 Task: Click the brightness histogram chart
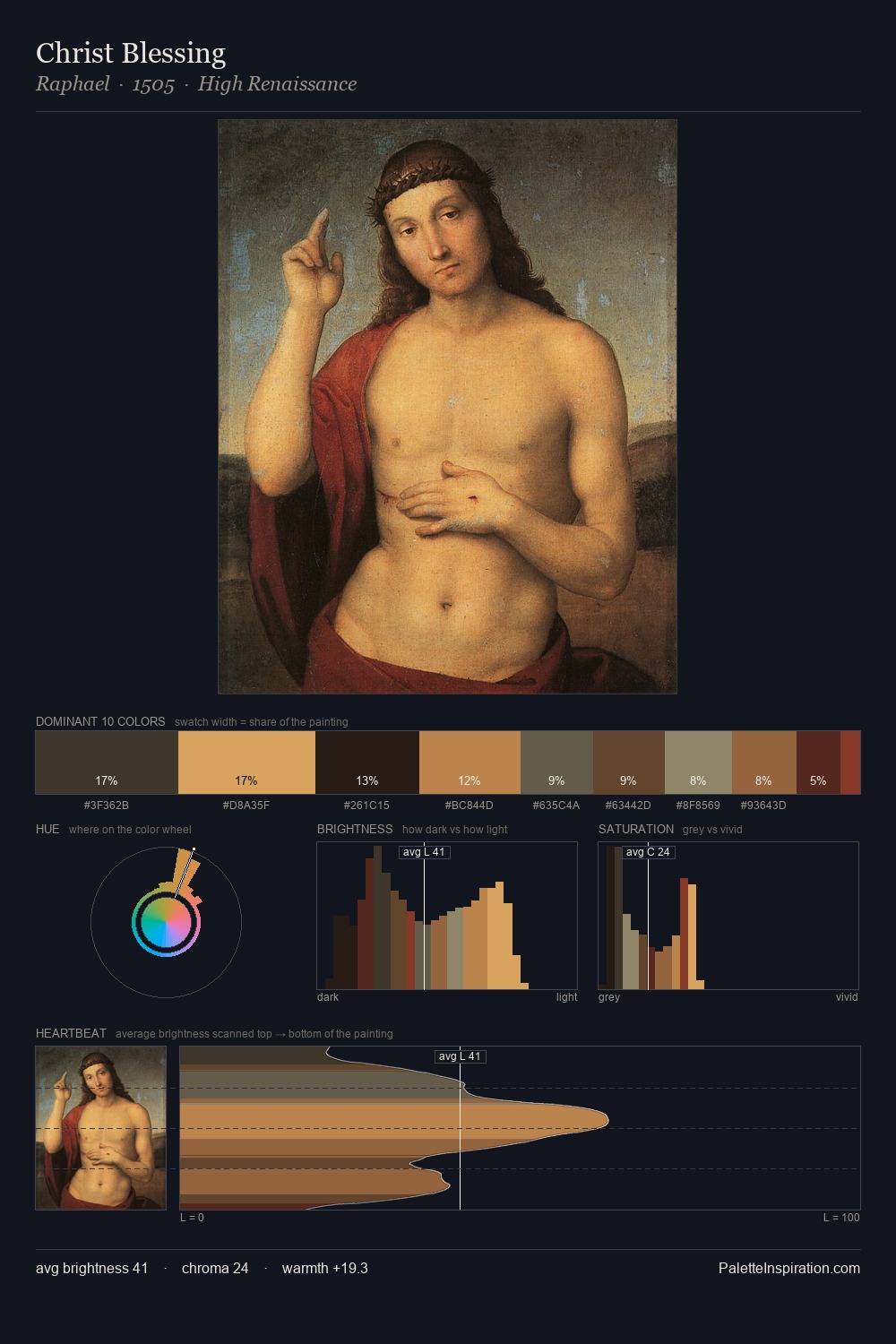447,916
